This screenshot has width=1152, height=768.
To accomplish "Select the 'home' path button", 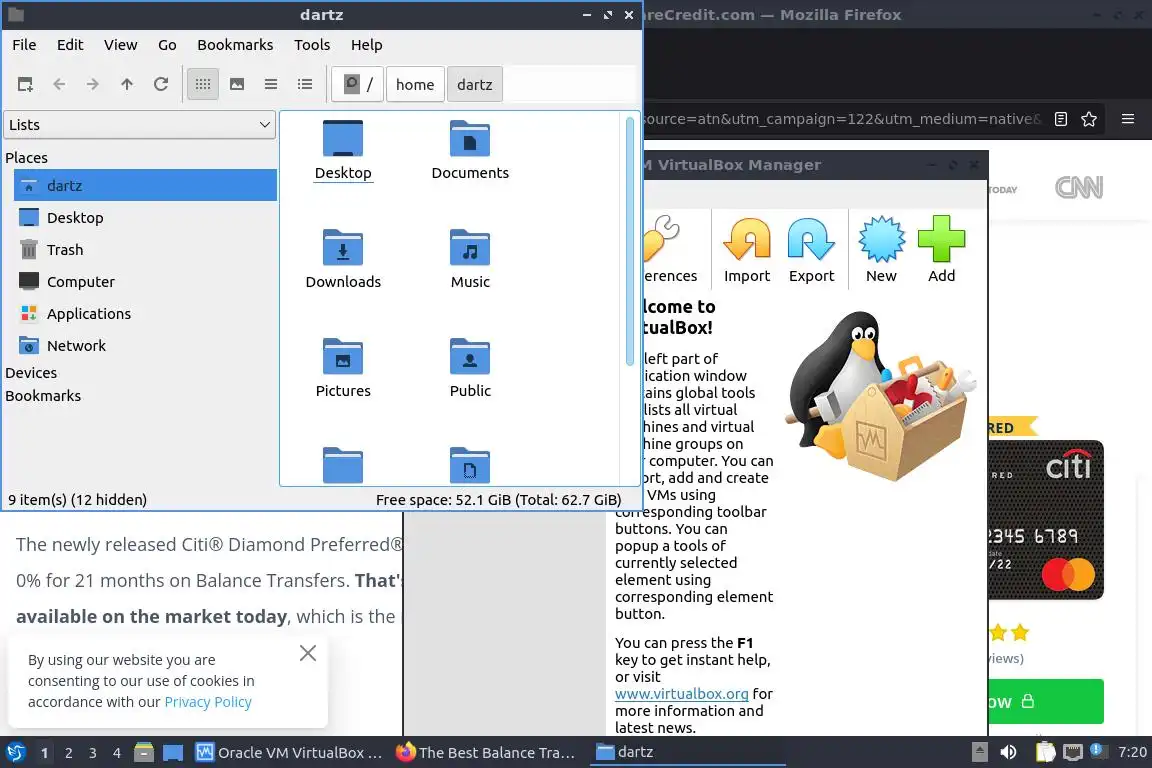I will coord(415,85).
